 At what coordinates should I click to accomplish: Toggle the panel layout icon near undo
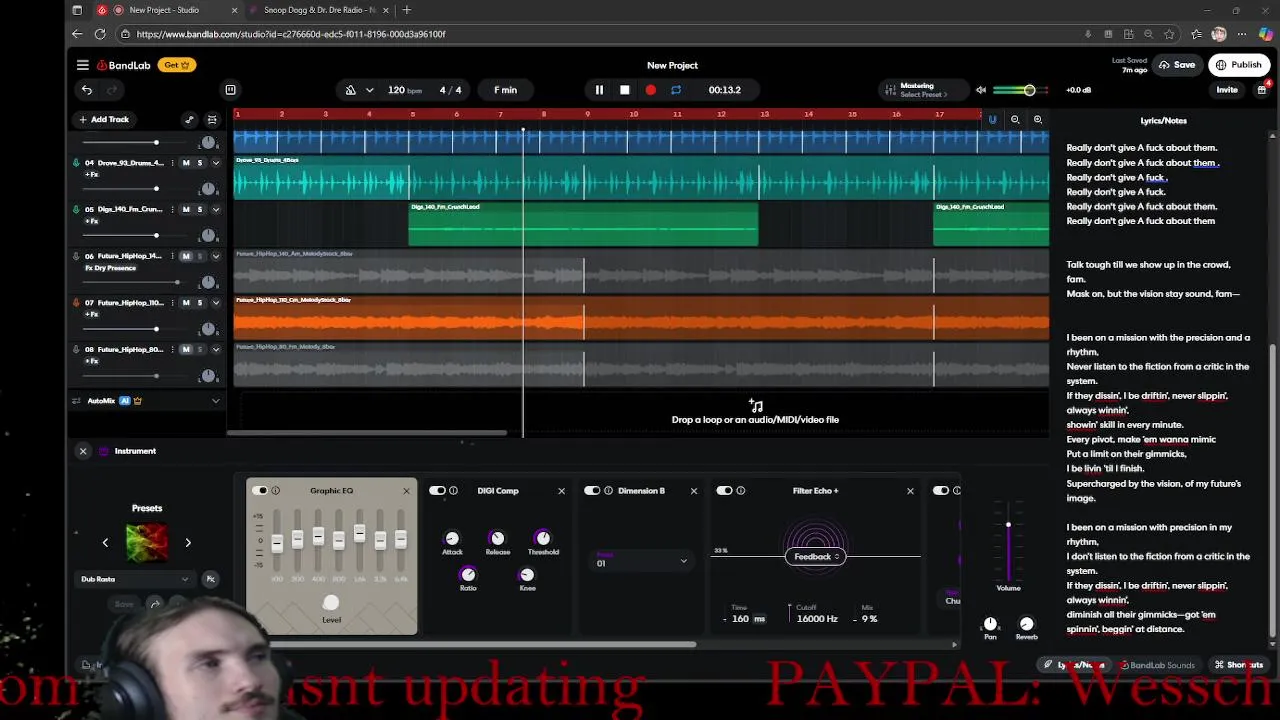(230, 90)
